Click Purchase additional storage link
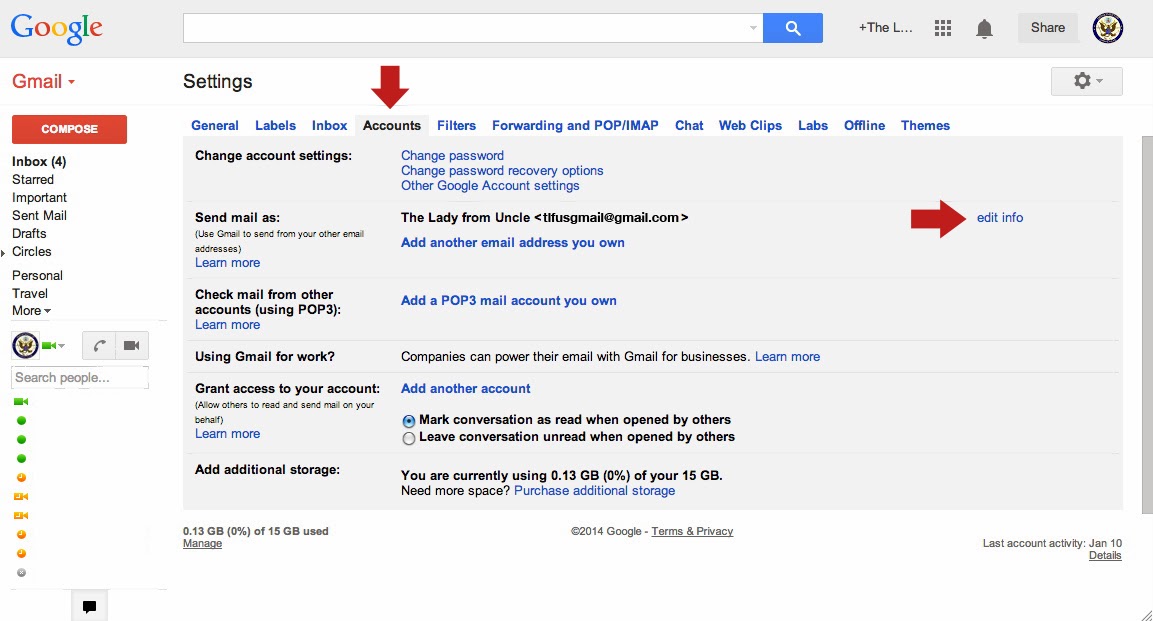This screenshot has width=1153, height=621. [x=594, y=491]
